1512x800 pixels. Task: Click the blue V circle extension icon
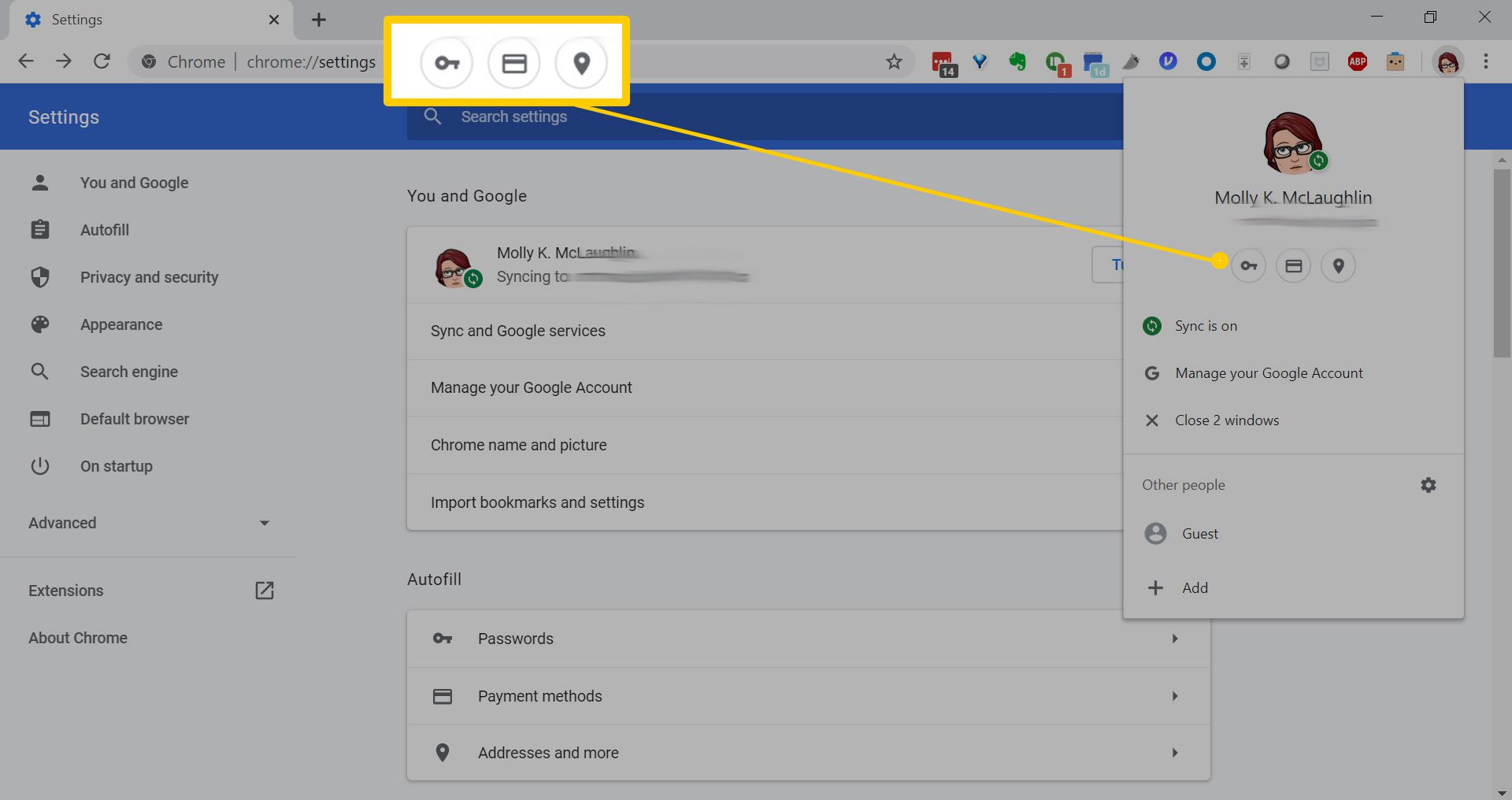click(1168, 61)
